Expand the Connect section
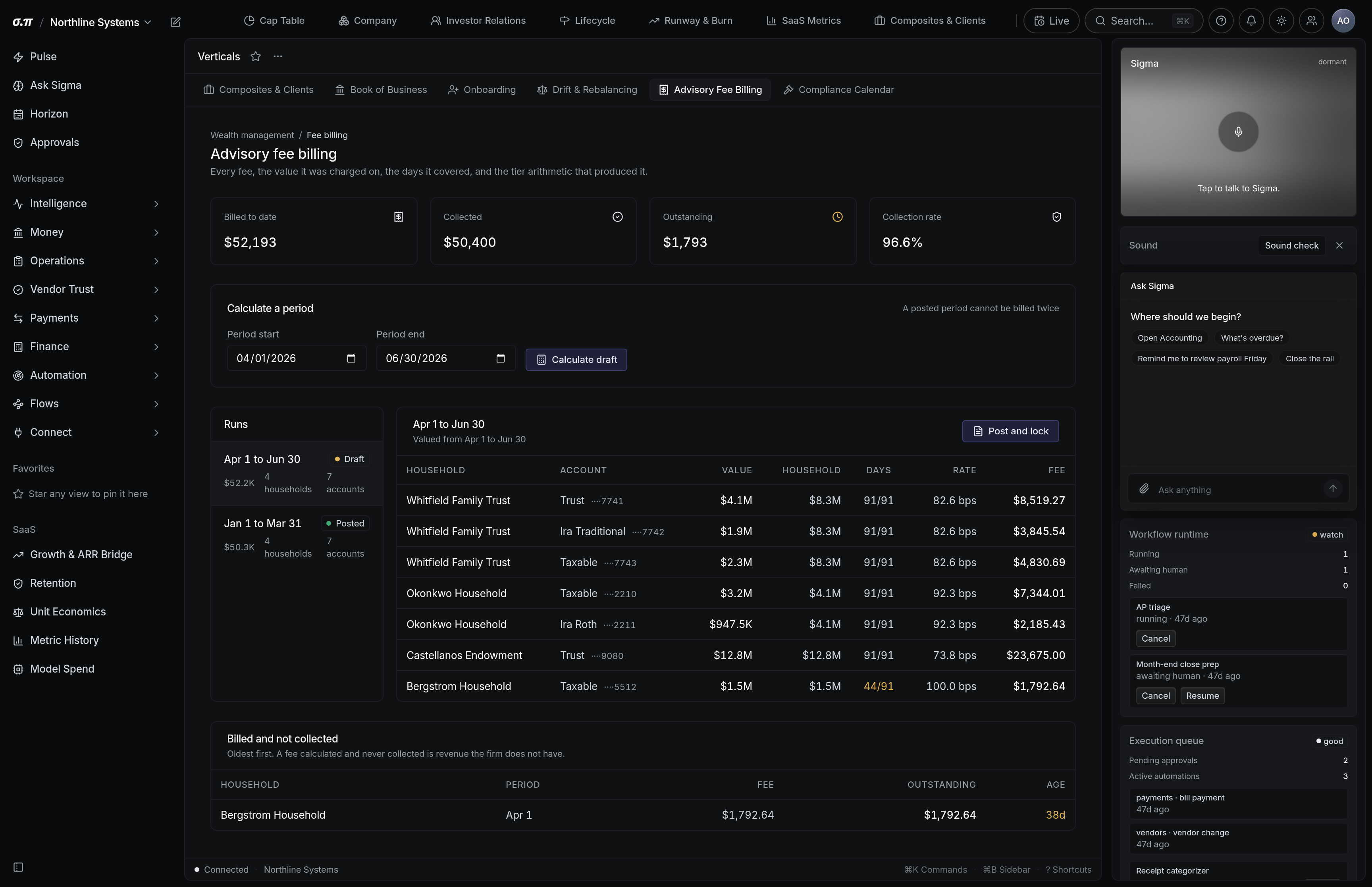1372x887 pixels. (87, 432)
